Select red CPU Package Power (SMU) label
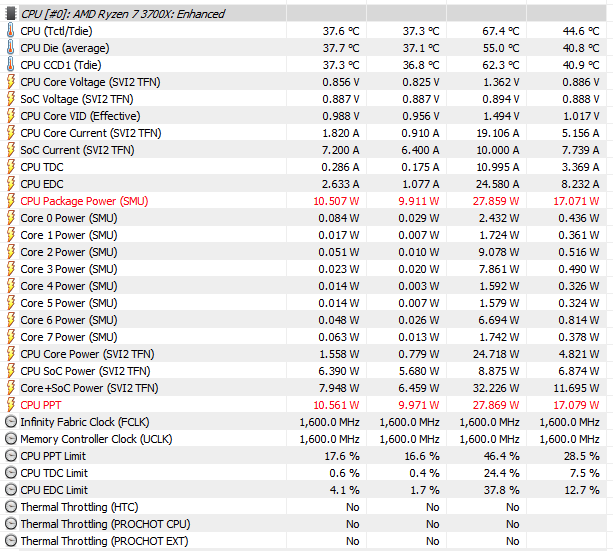Image resolution: width=613 pixels, height=551 pixels. 84,201
